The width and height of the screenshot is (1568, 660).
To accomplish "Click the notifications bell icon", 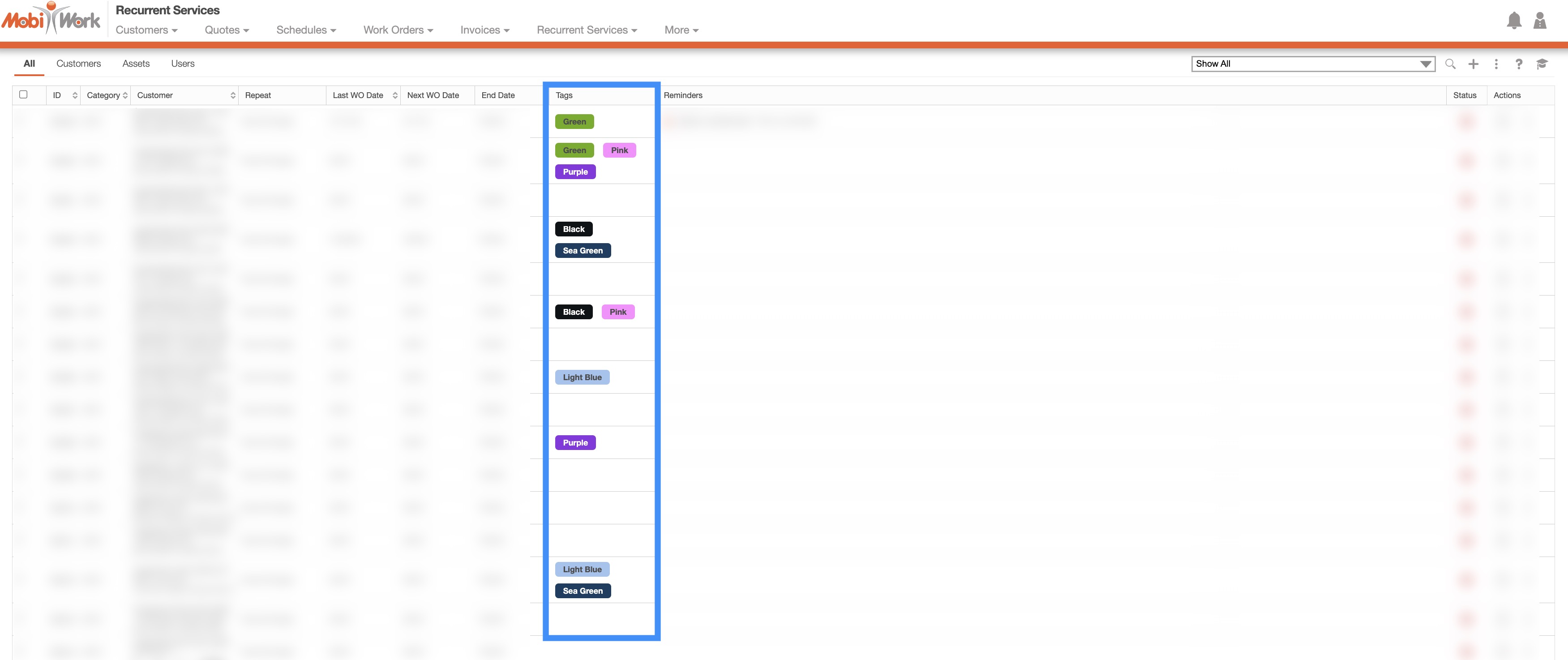I will (x=1513, y=21).
